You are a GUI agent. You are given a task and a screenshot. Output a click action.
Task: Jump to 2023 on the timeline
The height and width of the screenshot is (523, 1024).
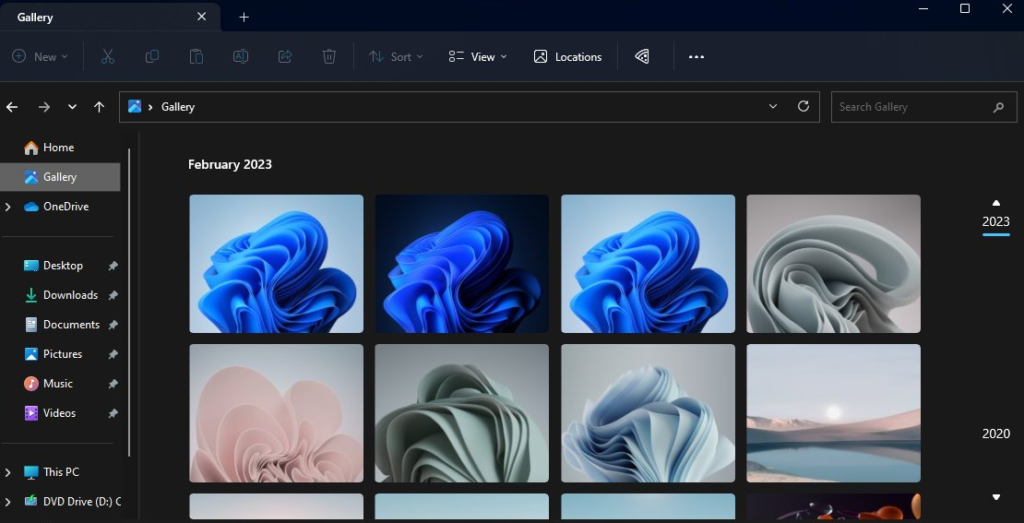pos(996,222)
